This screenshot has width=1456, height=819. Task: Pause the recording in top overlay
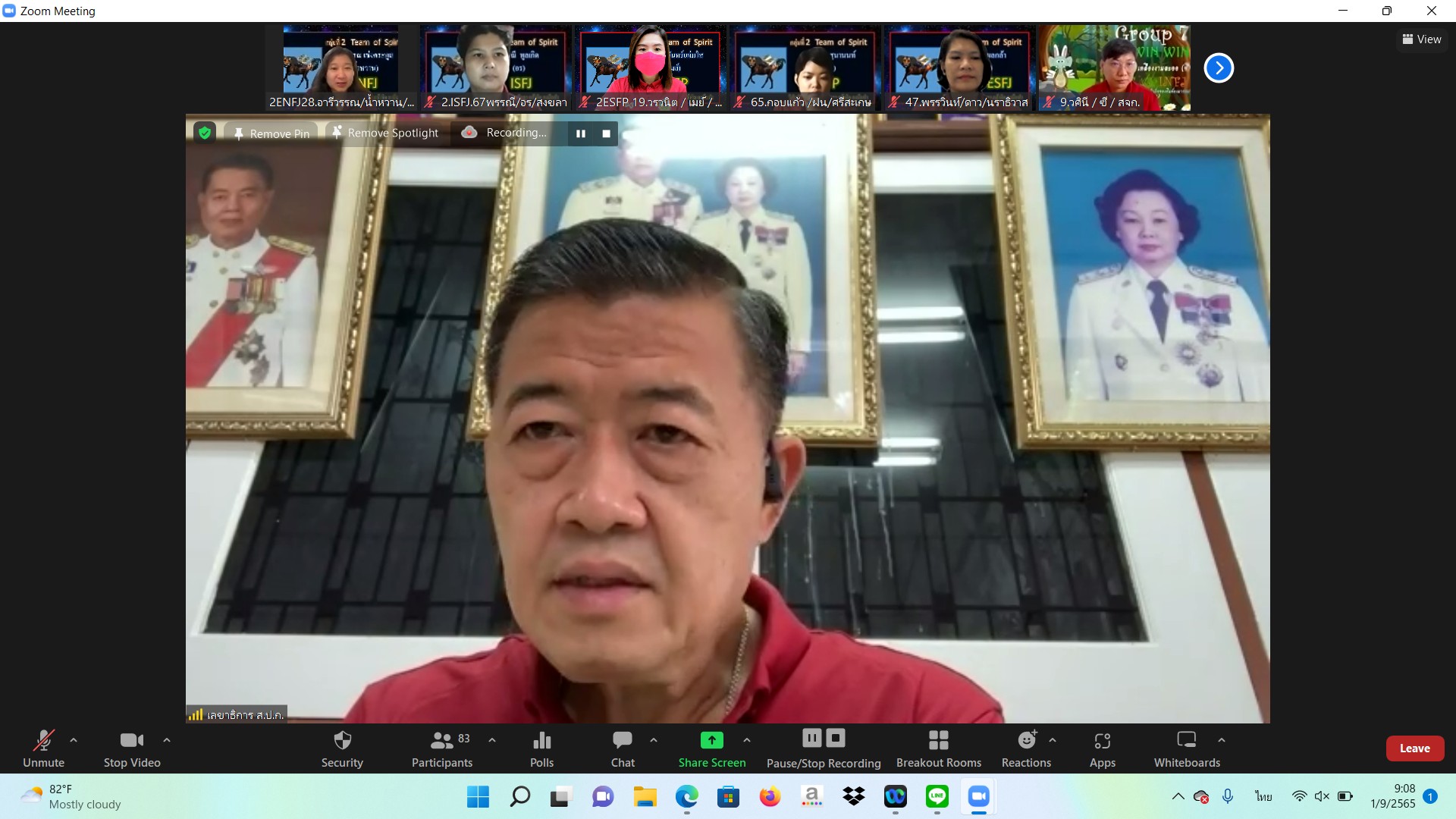tap(581, 133)
